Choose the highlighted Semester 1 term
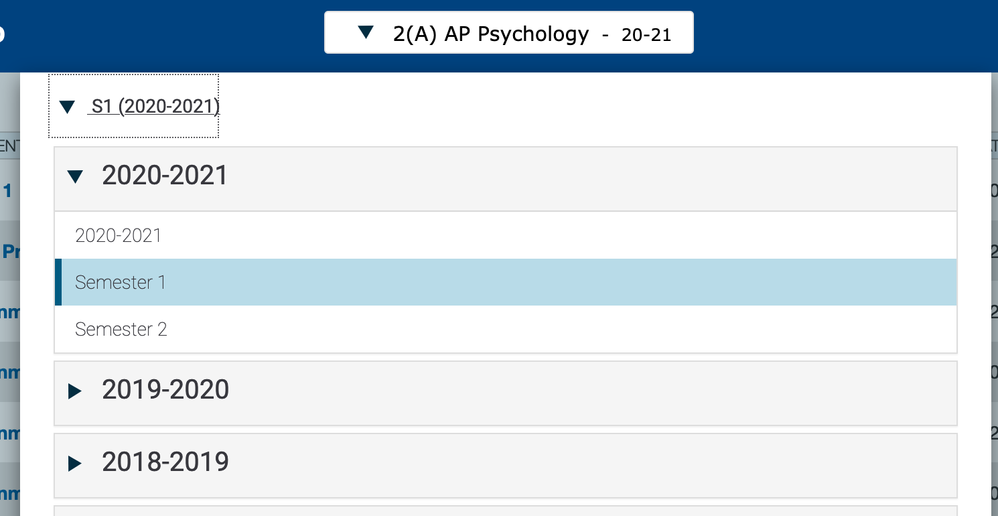The width and height of the screenshot is (998, 516). click(x=120, y=282)
